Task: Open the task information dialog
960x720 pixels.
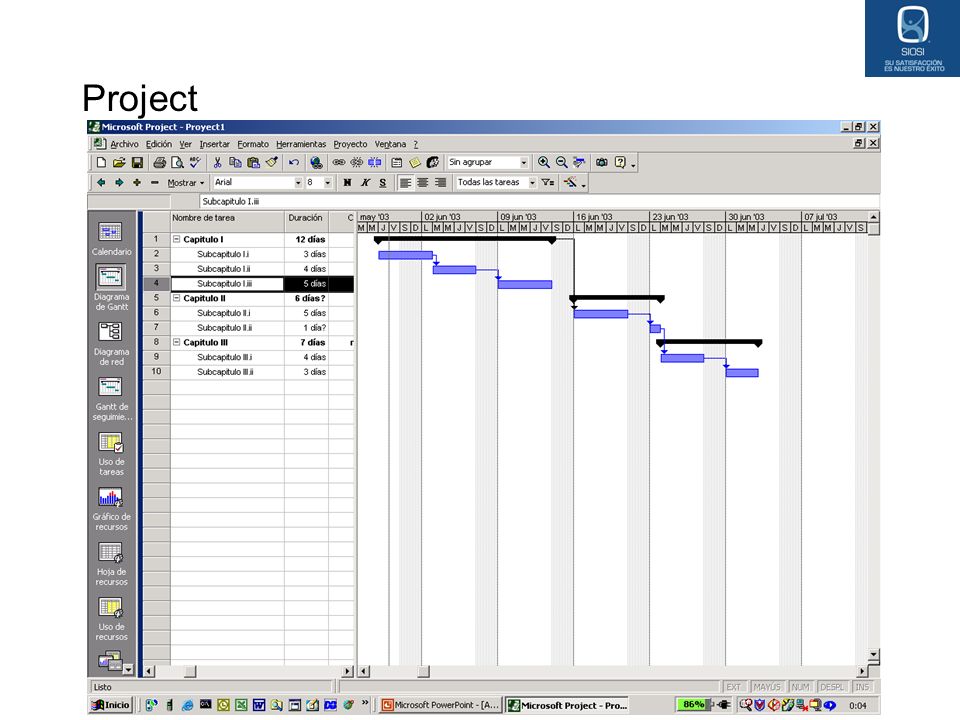Action: [397, 162]
